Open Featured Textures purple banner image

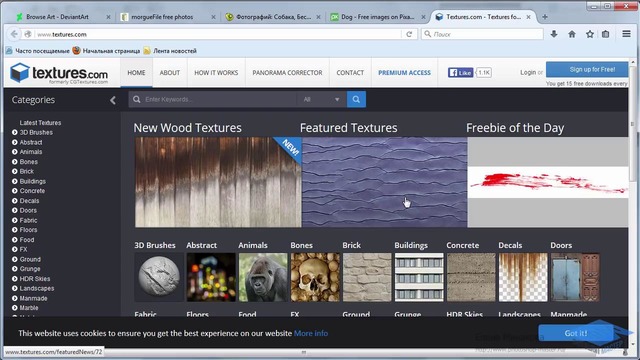coord(384,182)
